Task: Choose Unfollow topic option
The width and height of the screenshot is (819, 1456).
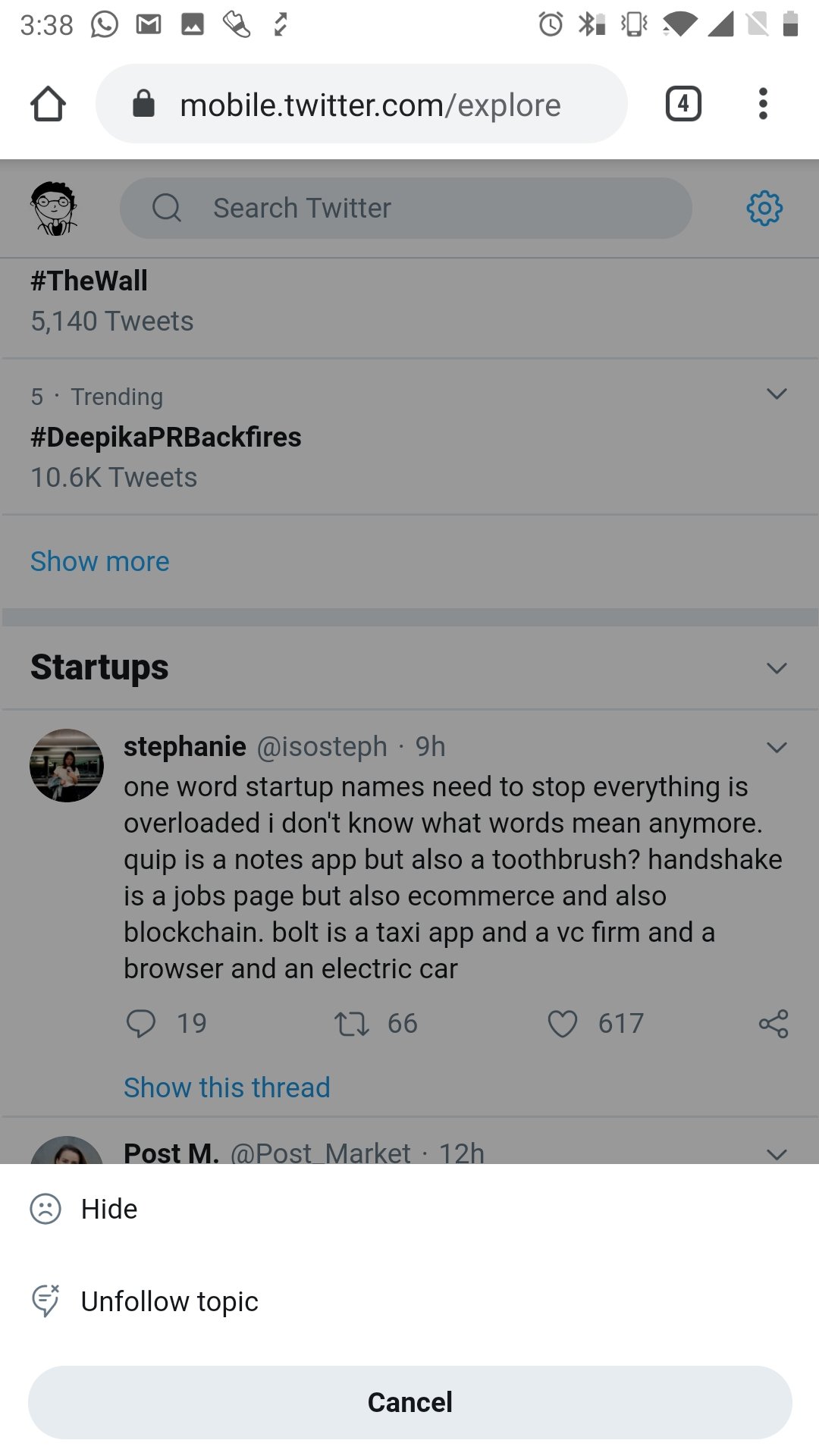Action: [409, 1301]
